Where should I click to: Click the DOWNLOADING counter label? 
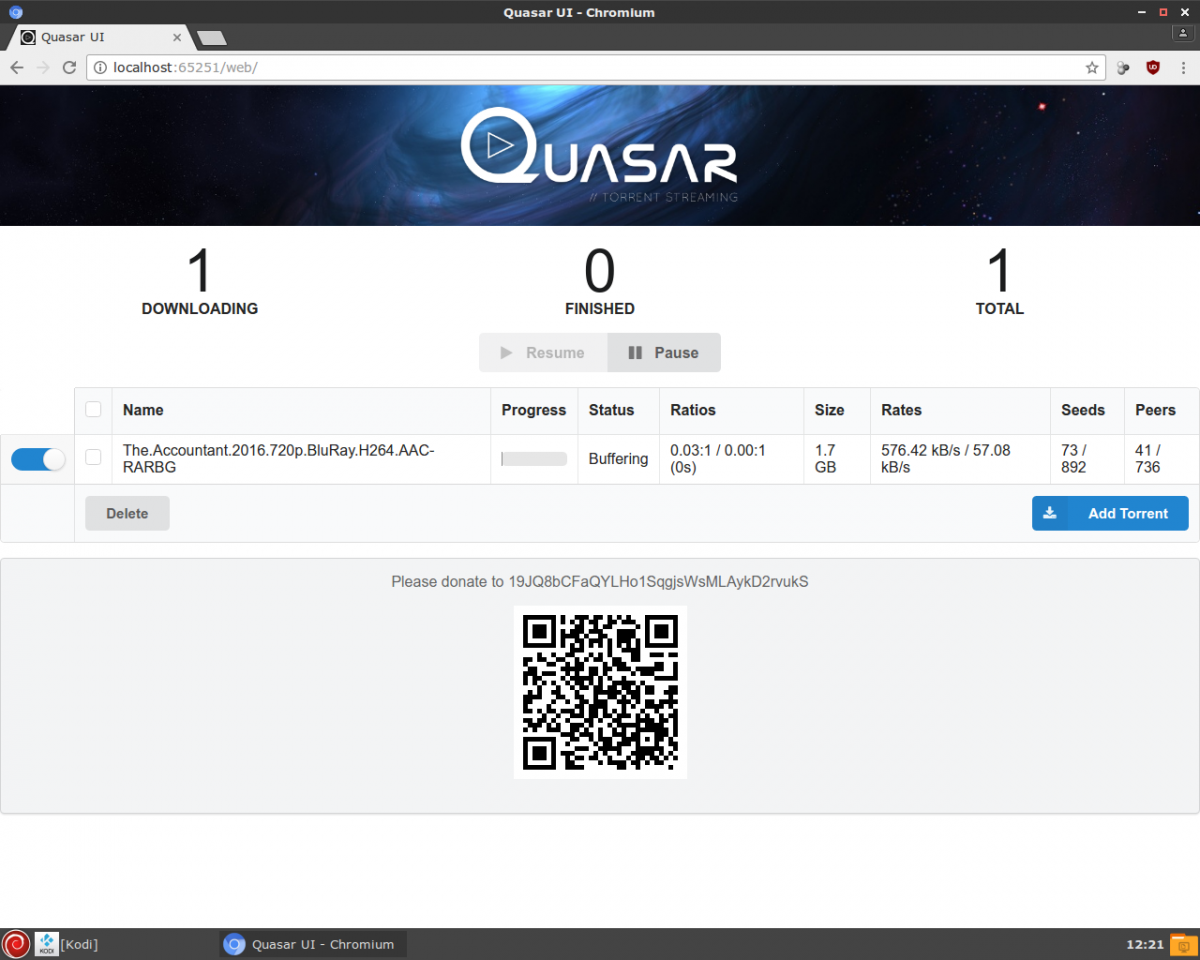pos(200,309)
